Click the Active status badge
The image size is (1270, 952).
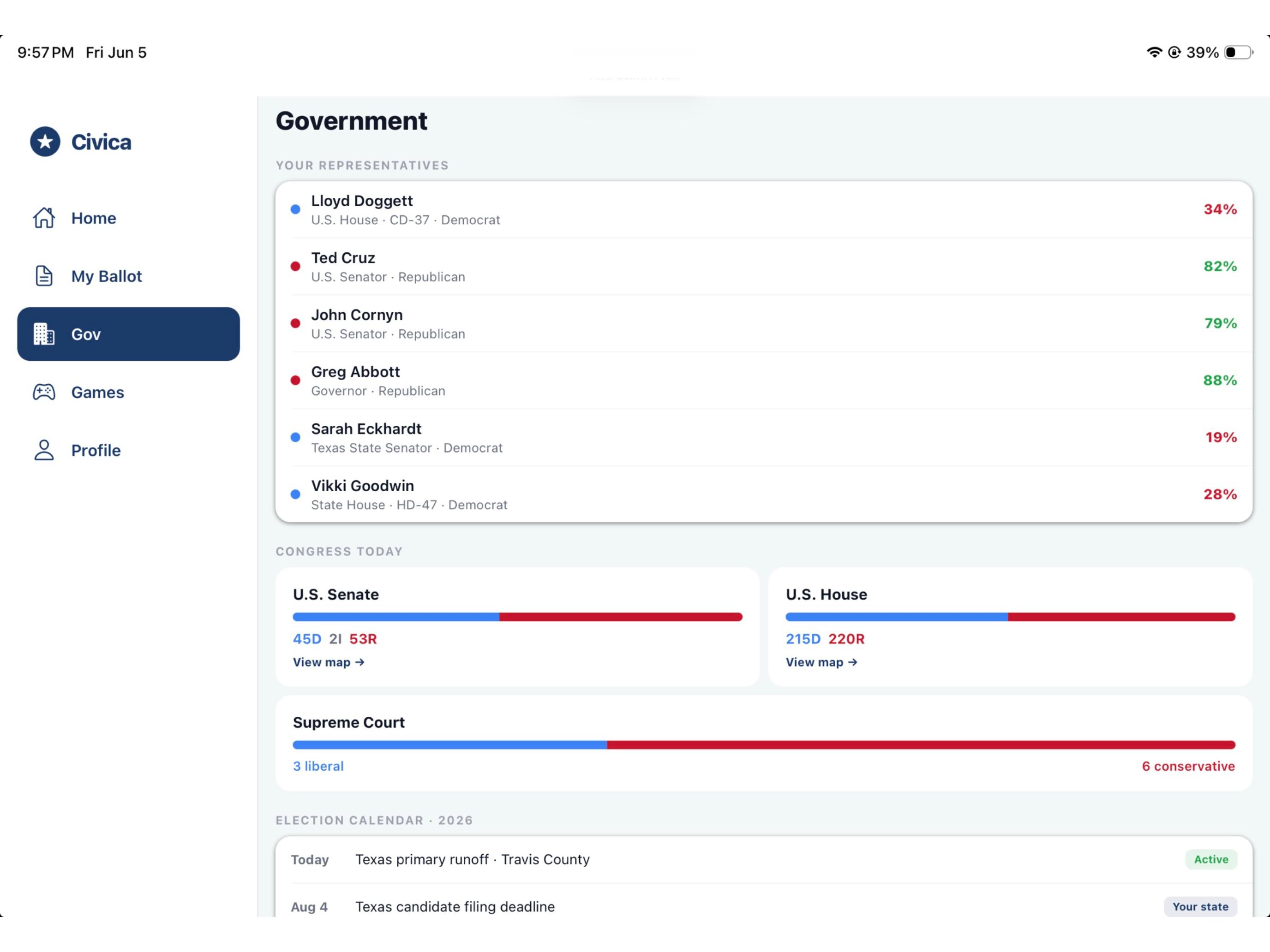click(x=1211, y=860)
